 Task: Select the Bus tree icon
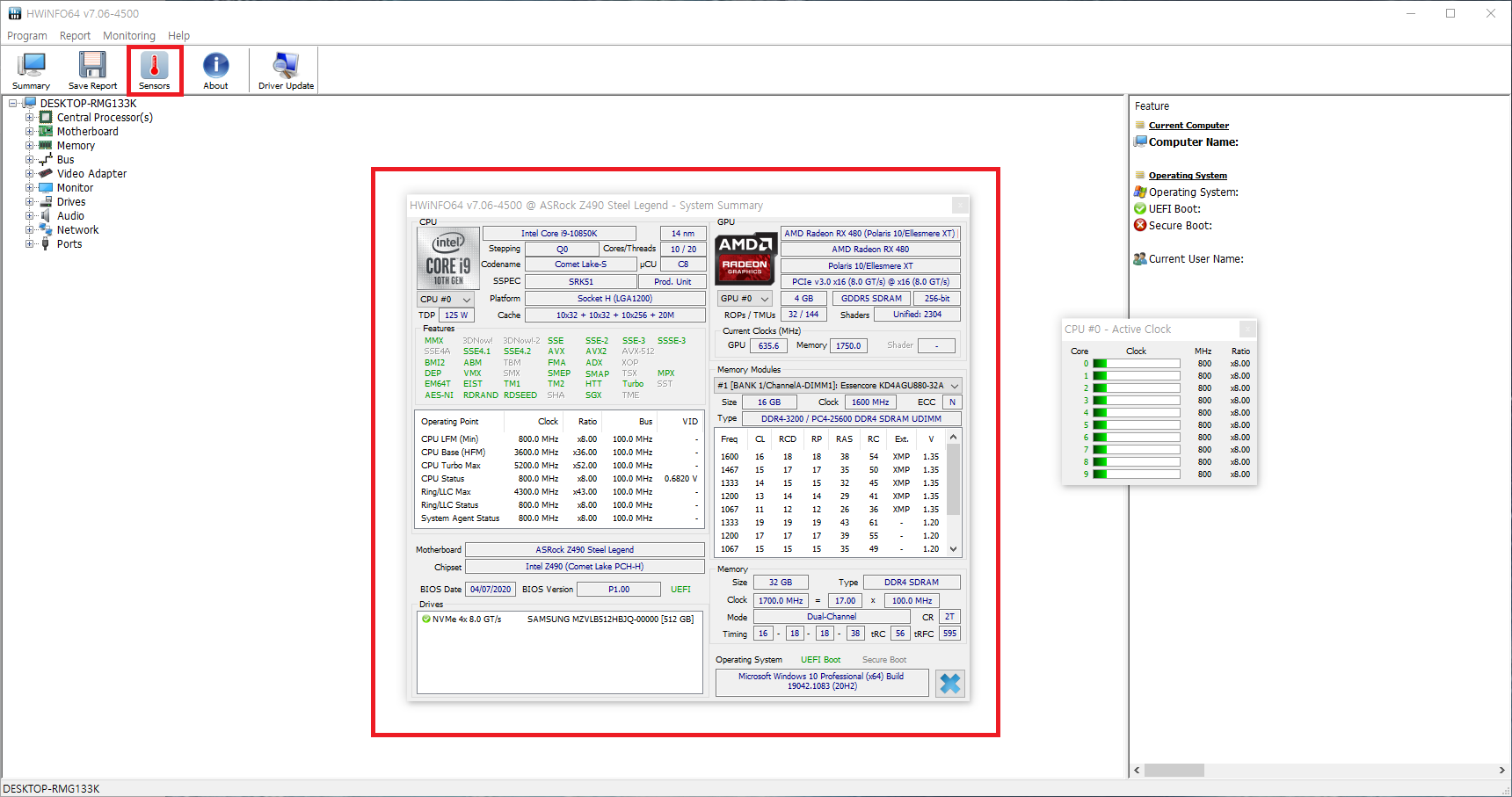click(46, 159)
